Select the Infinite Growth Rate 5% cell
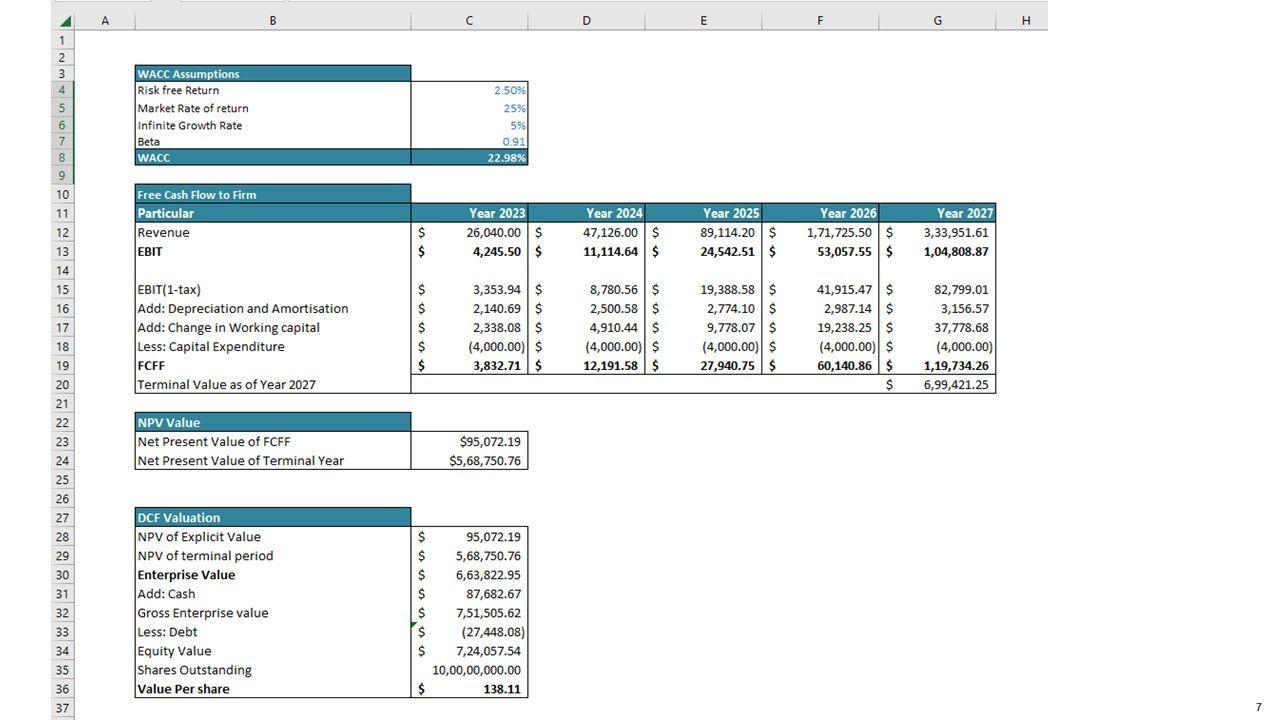This screenshot has width=1280, height=720. (x=469, y=125)
